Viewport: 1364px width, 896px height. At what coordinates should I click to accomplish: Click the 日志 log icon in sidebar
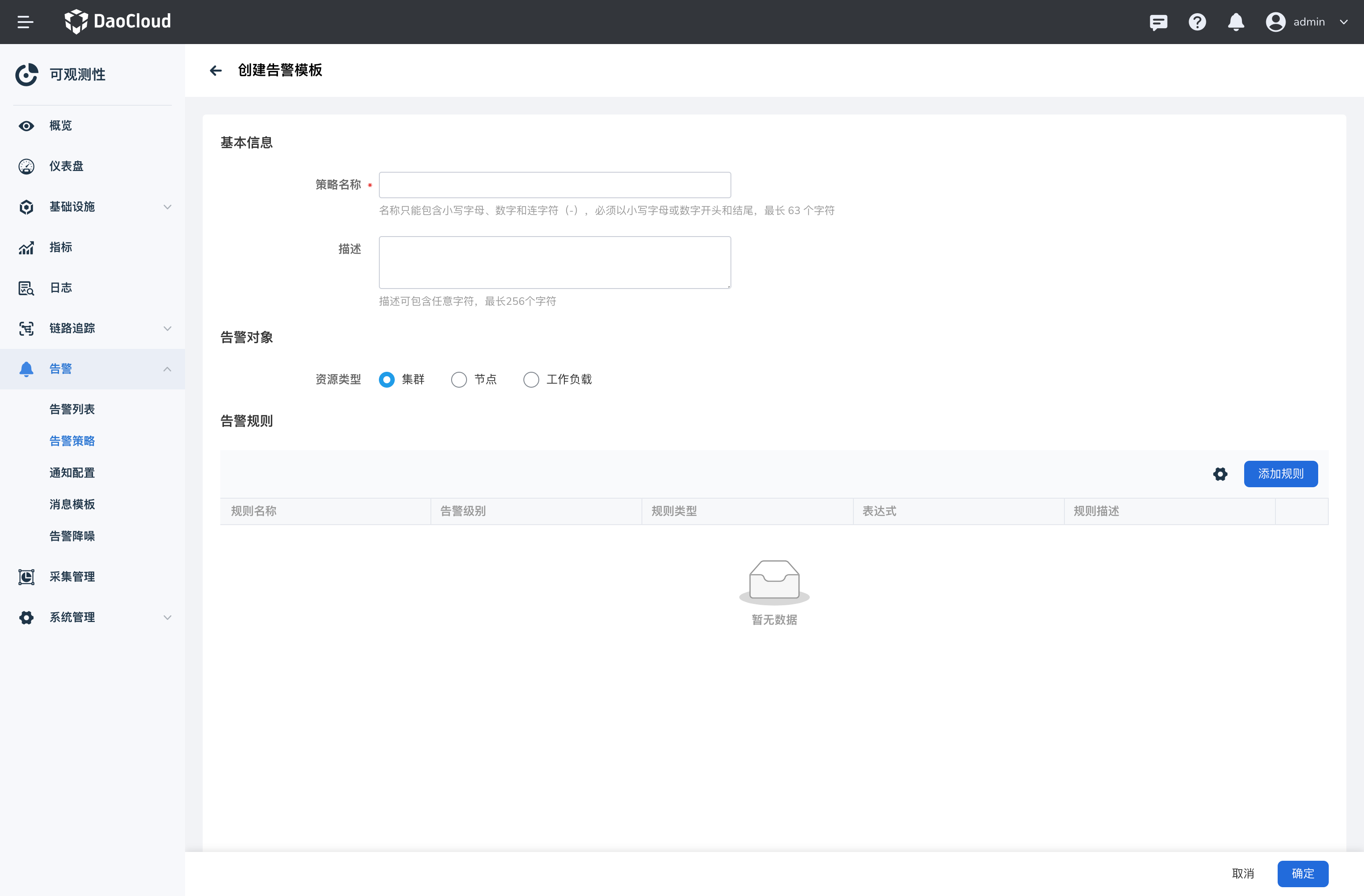coord(26,288)
